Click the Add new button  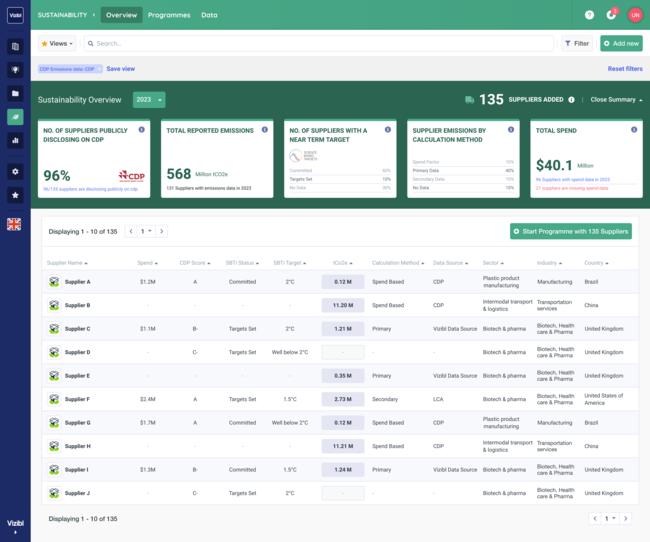coord(621,44)
